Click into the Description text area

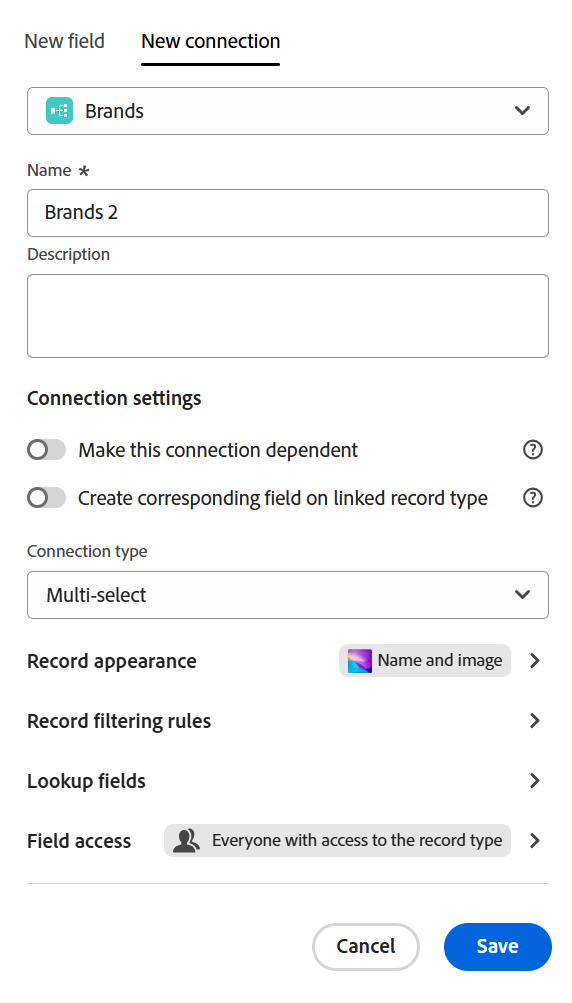click(x=288, y=316)
